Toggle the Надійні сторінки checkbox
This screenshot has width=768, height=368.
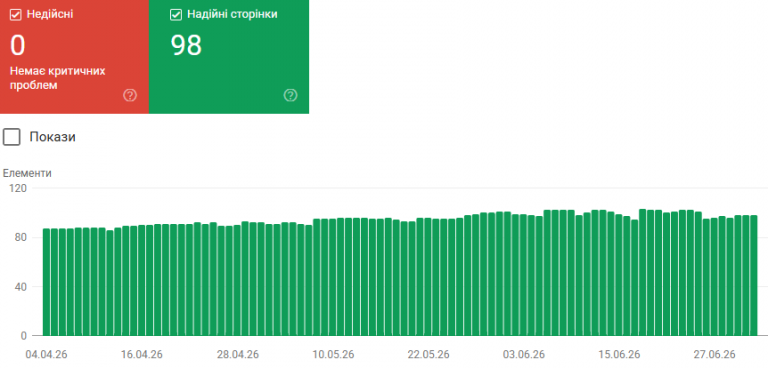[176, 15]
